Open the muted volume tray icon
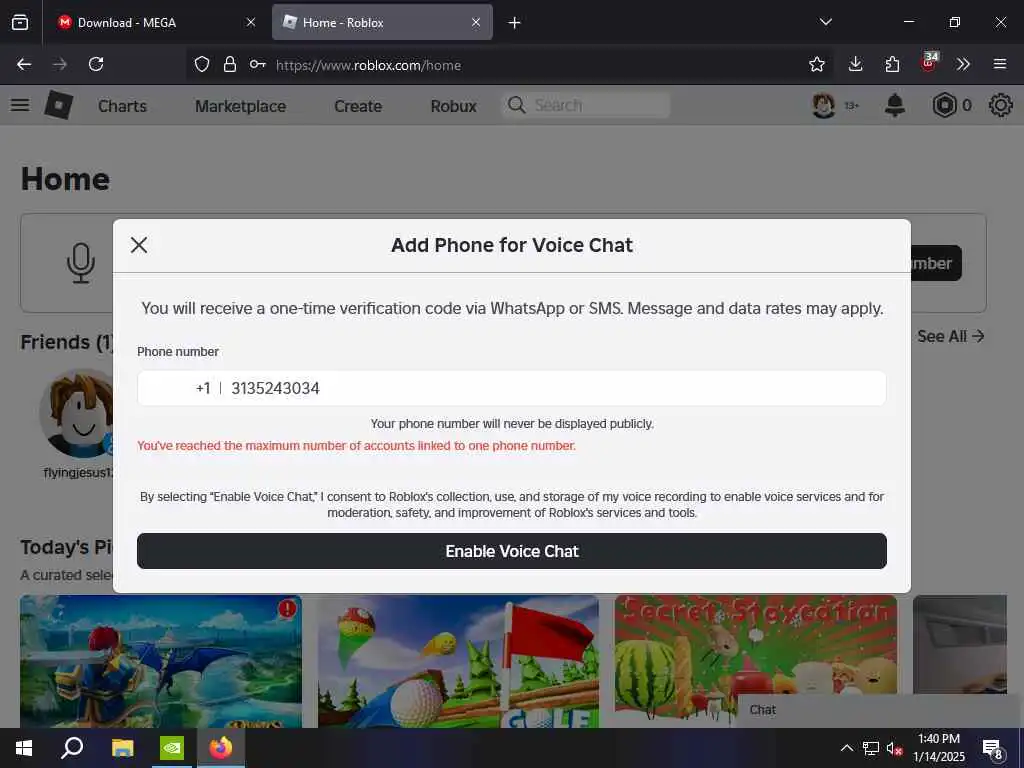 (895, 748)
